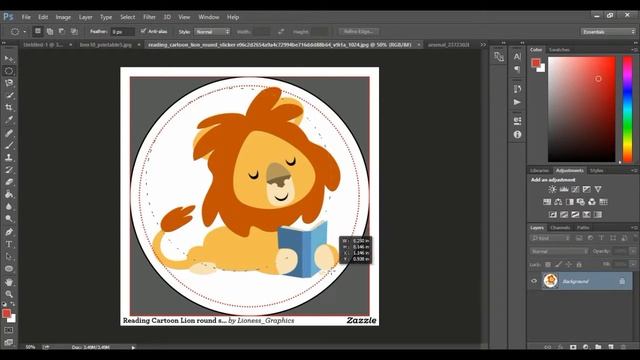Open the Filter menu
Image resolution: width=640 pixels, height=360 pixels.
click(149, 17)
